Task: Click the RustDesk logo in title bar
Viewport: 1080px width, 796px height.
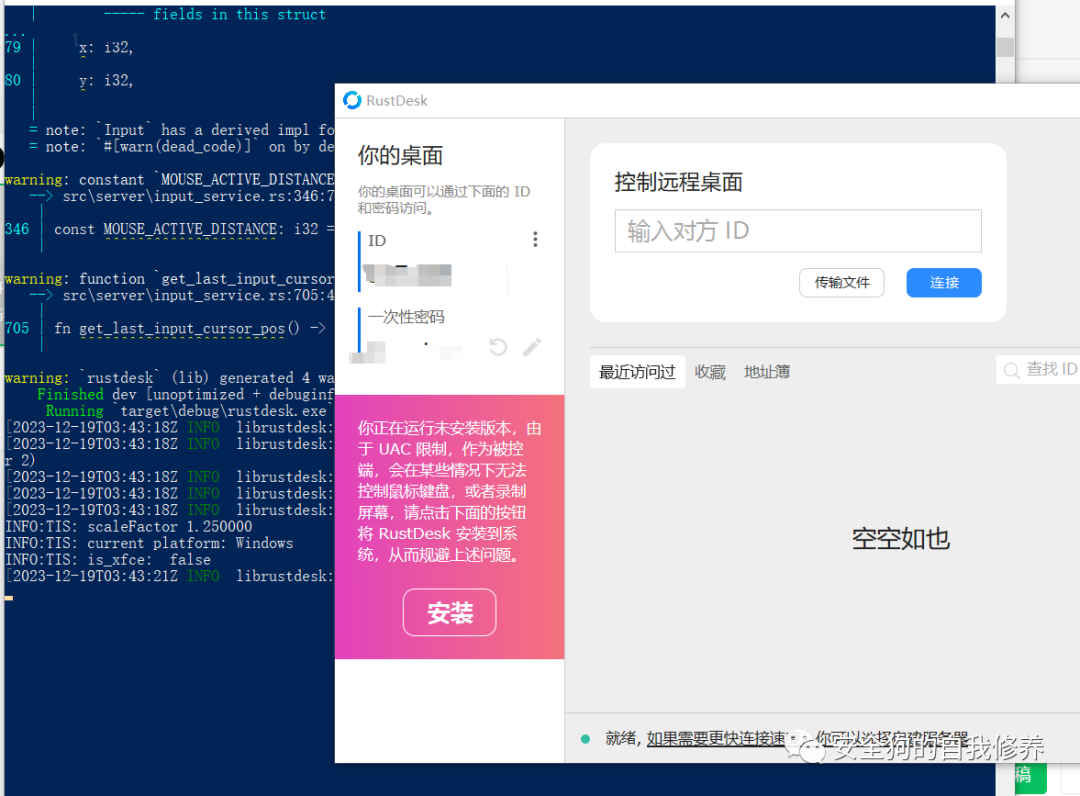Action: [x=352, y=100]
